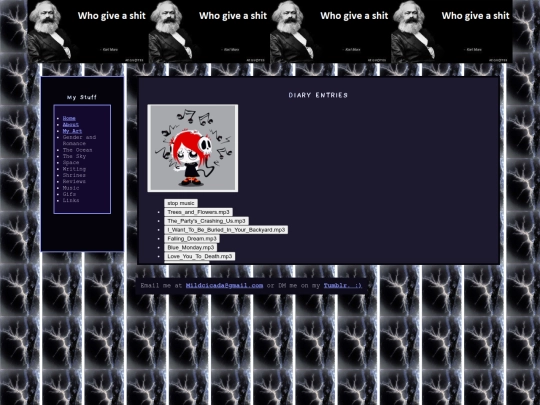Click the DIARY ENTRIES heading
The width and height of the screenshot is (540, 405).
pos(318,95)
